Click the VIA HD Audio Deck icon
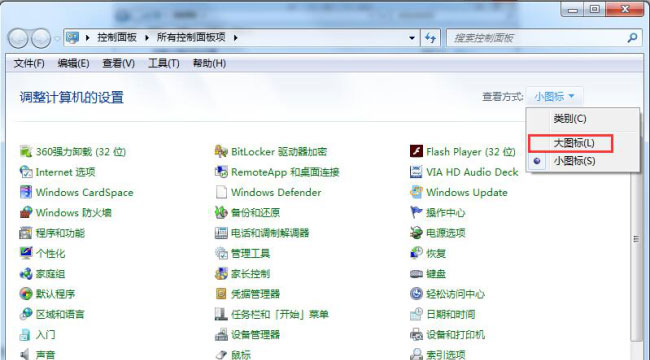Screen dimensions: 650x360 click(x=416, y=172)
